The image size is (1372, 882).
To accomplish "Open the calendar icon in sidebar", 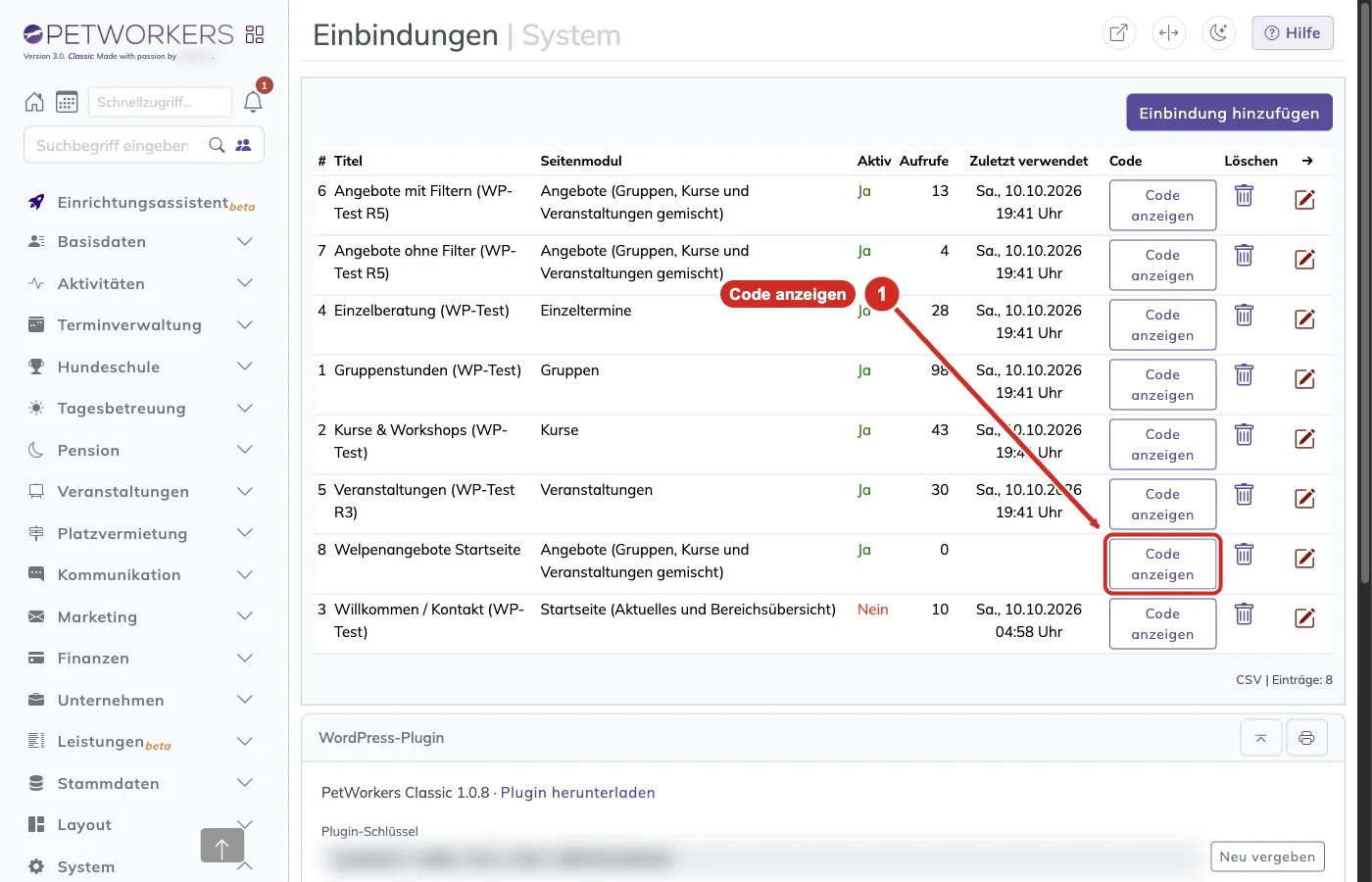I will [x=67, y=102].
